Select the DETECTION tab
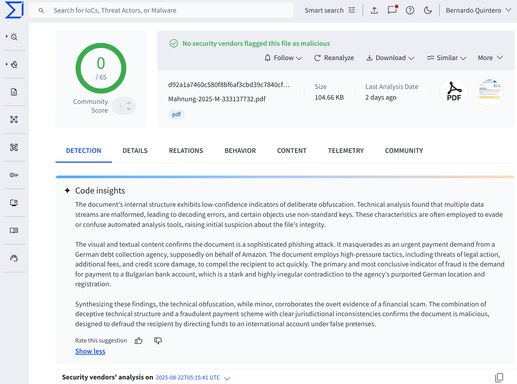The height and width of the screenshot is (384, 517). (83, 151)
